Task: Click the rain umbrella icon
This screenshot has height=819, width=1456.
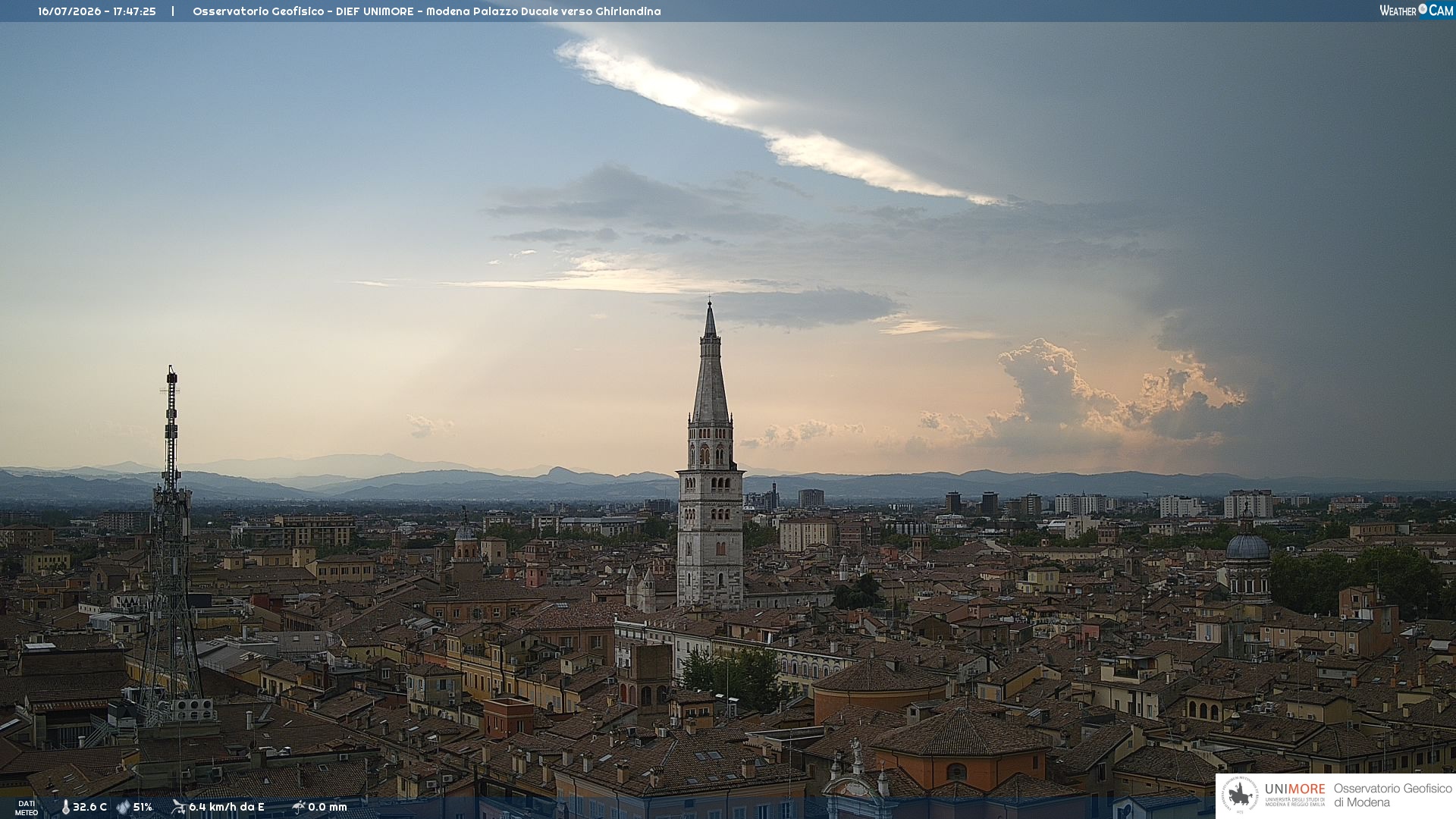Action: pos(298,807)
